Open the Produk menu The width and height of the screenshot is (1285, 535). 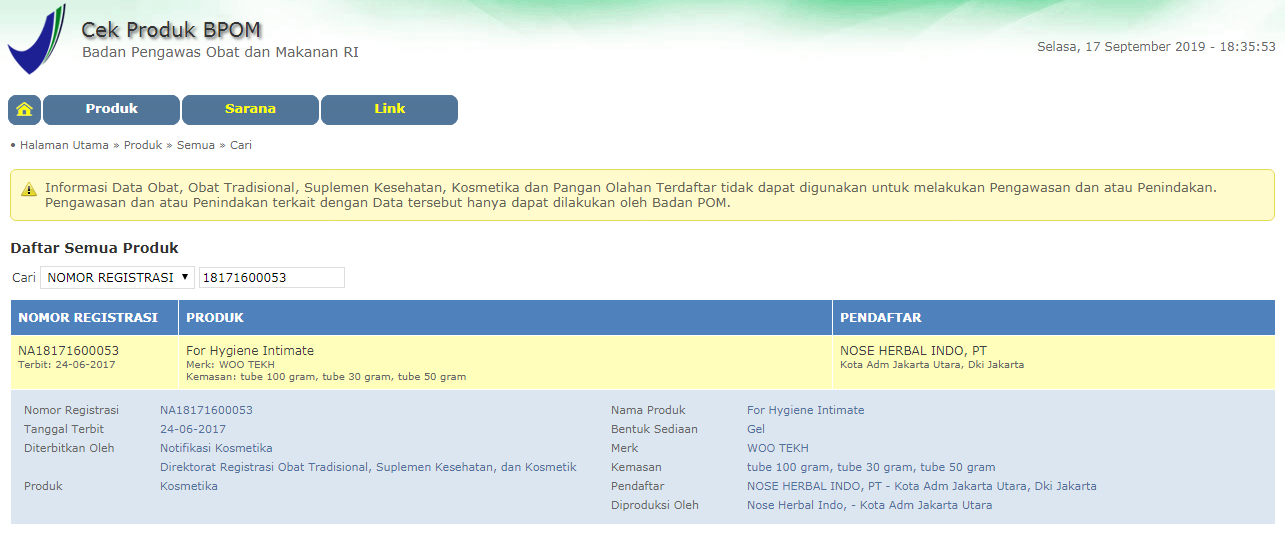(x=111, y=109)
